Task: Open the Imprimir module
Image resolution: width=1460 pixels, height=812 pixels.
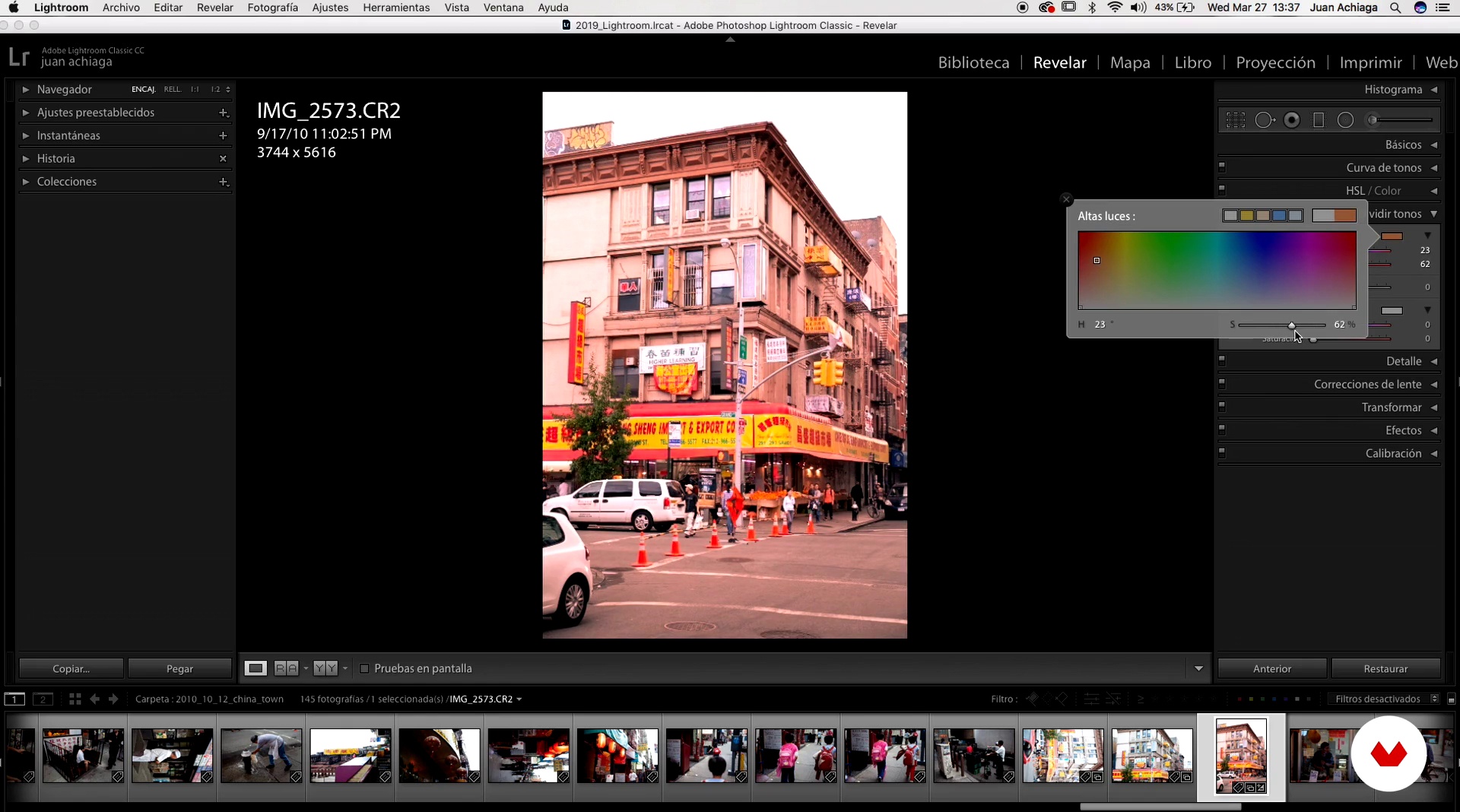Action: [1370, 62]
